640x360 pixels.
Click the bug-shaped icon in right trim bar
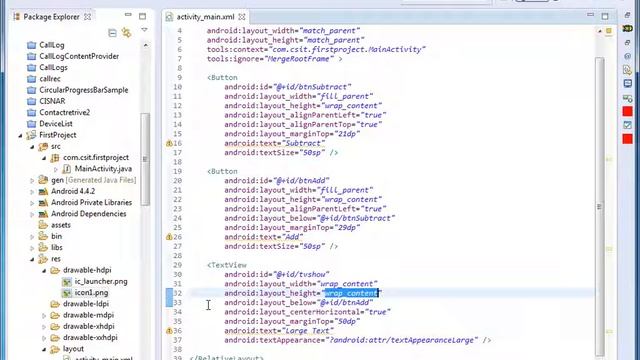click(x=627, y=28)
